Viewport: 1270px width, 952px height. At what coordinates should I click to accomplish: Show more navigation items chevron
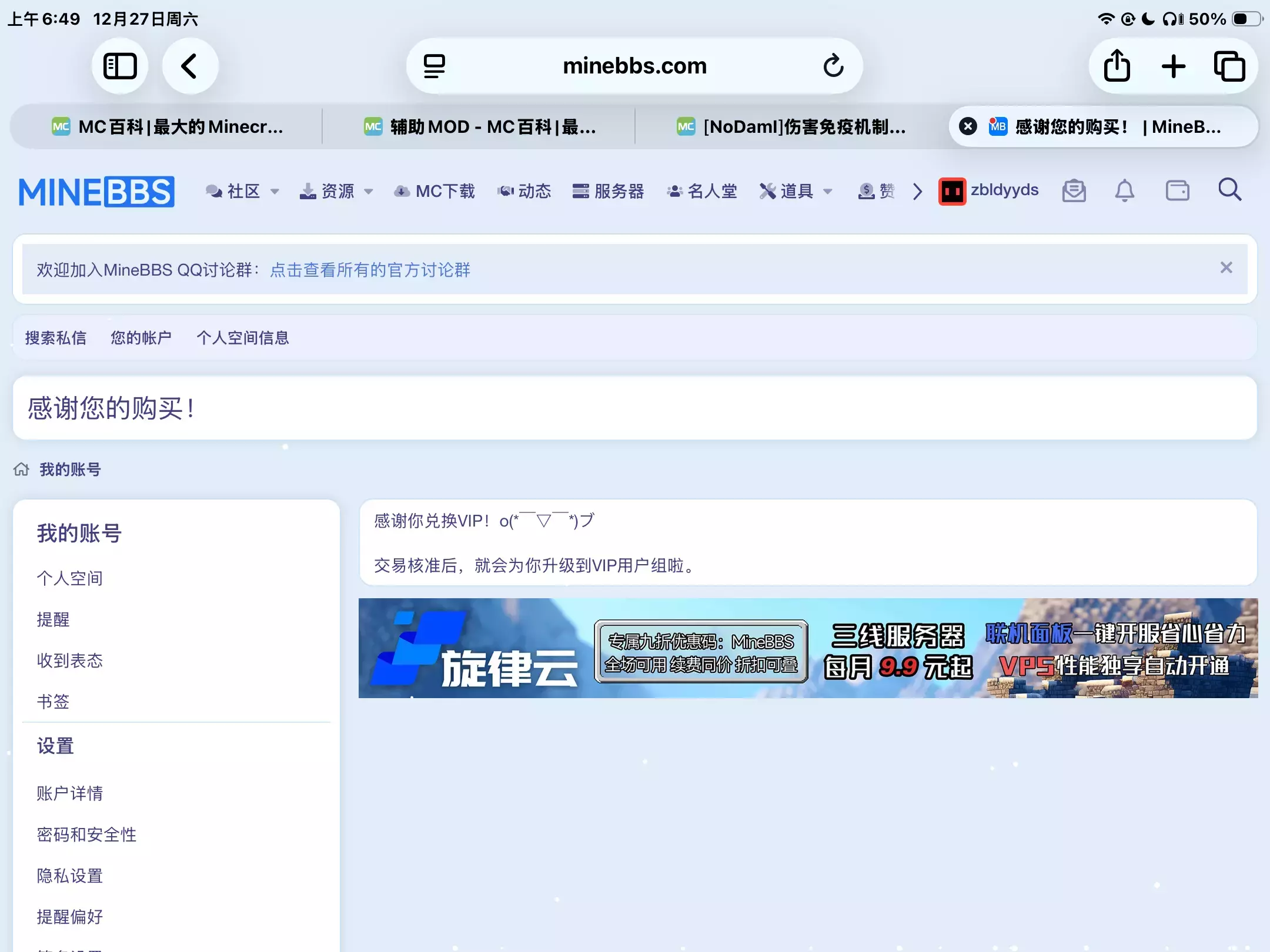click(x=918, y=192)
